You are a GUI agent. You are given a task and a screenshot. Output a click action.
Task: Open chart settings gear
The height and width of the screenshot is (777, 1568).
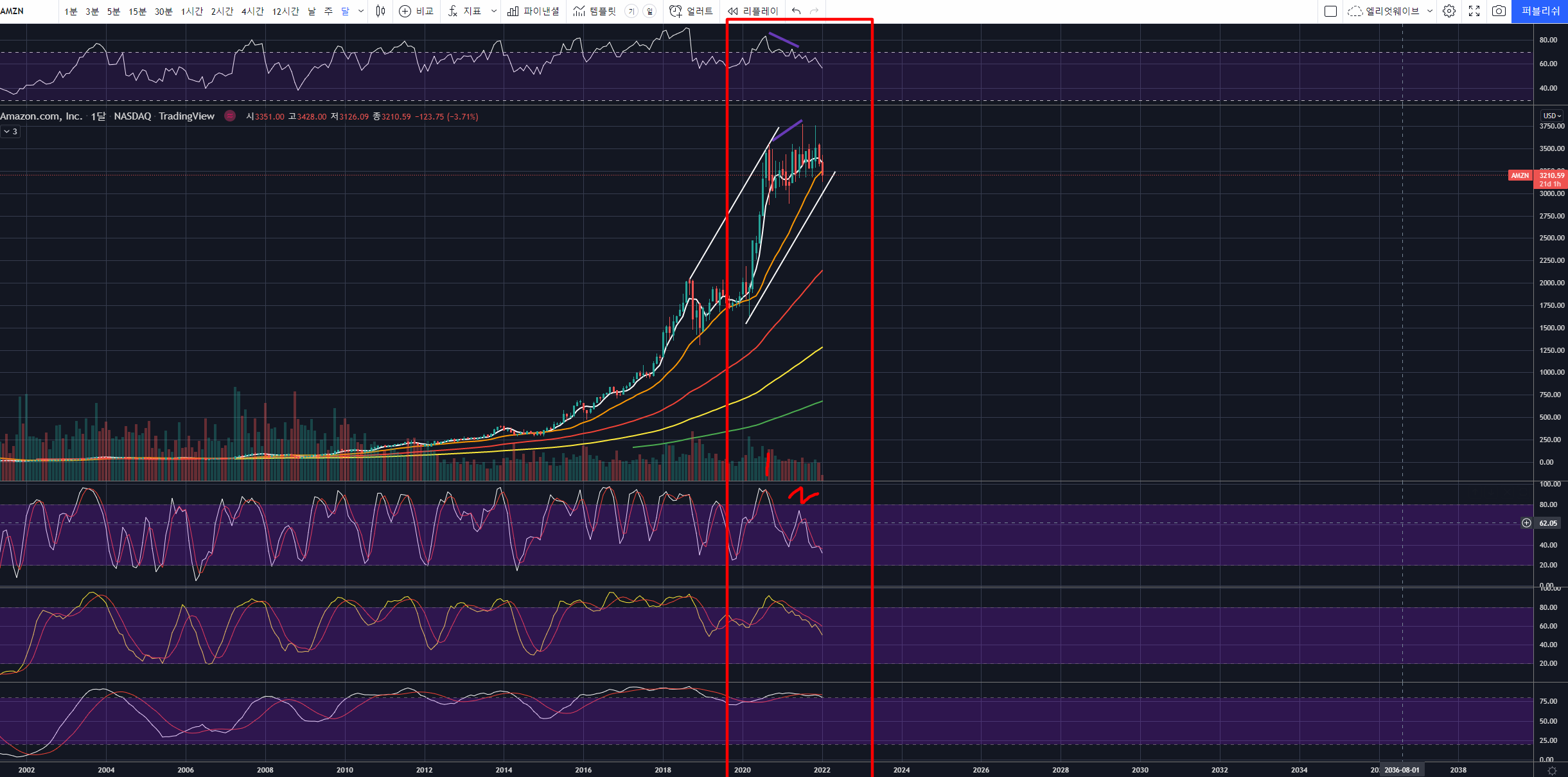(1449, 11)
